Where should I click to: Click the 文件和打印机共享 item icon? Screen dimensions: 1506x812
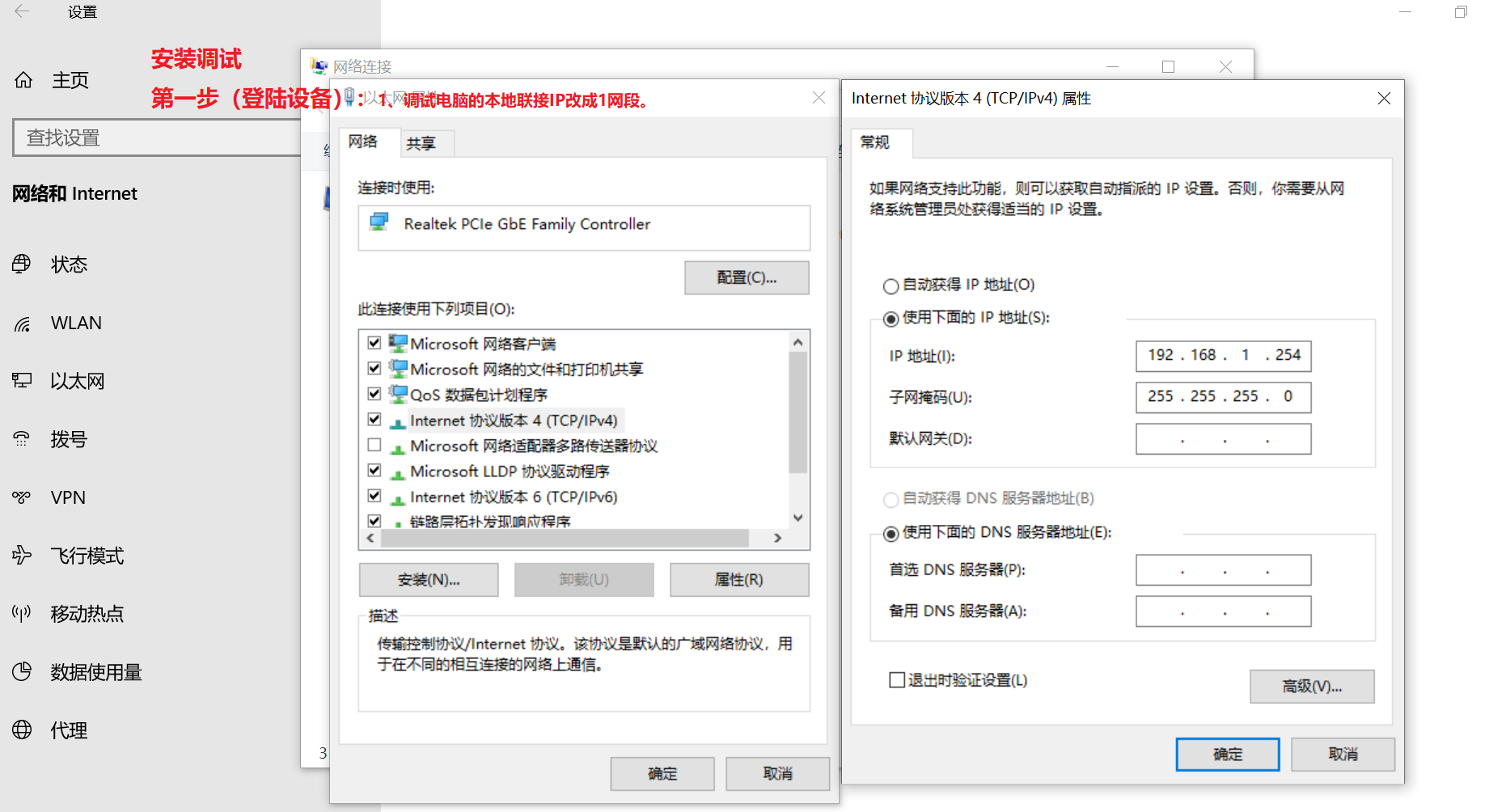[398, 369]
